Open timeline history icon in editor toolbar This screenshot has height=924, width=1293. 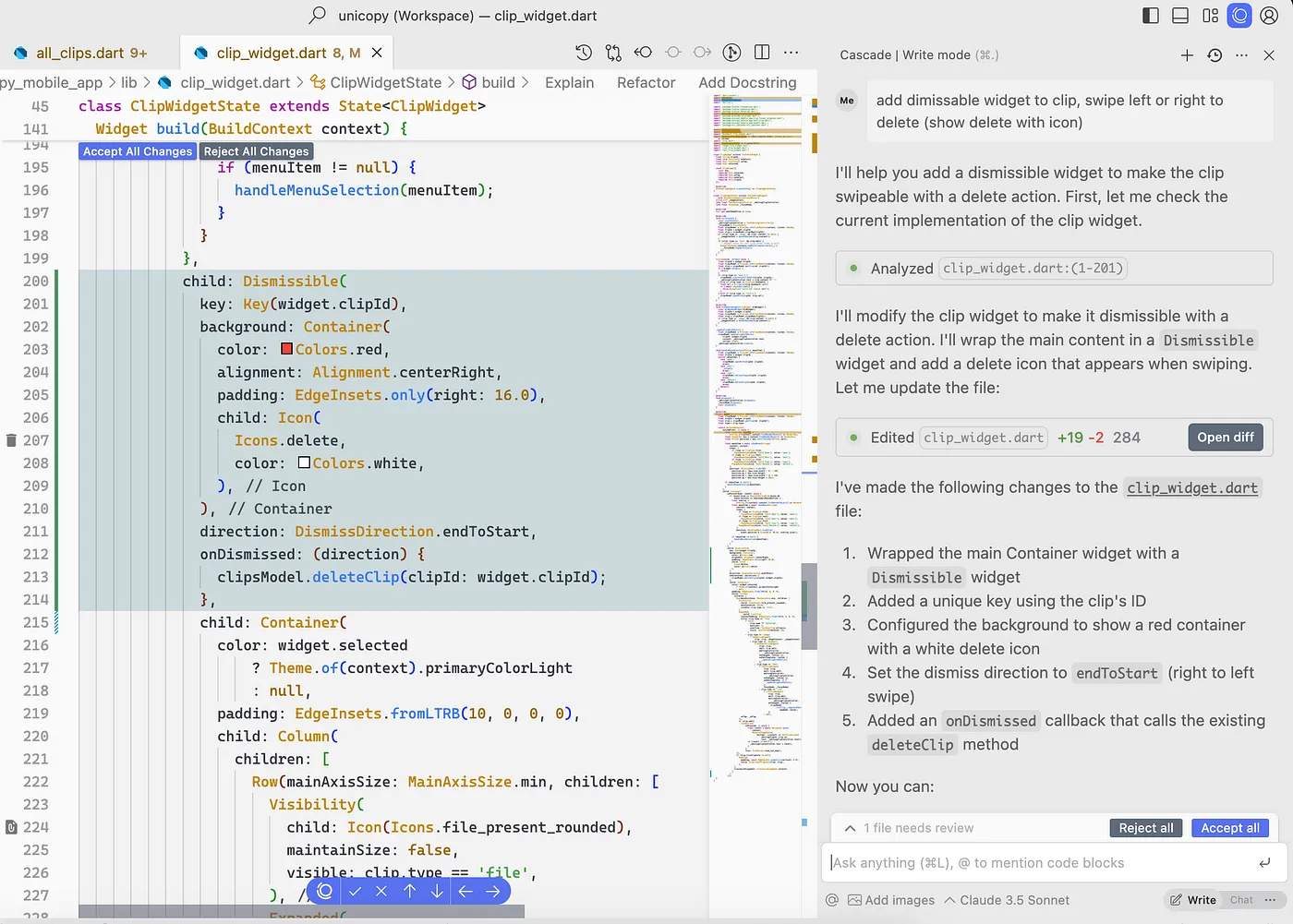click(x=584, y=52)
